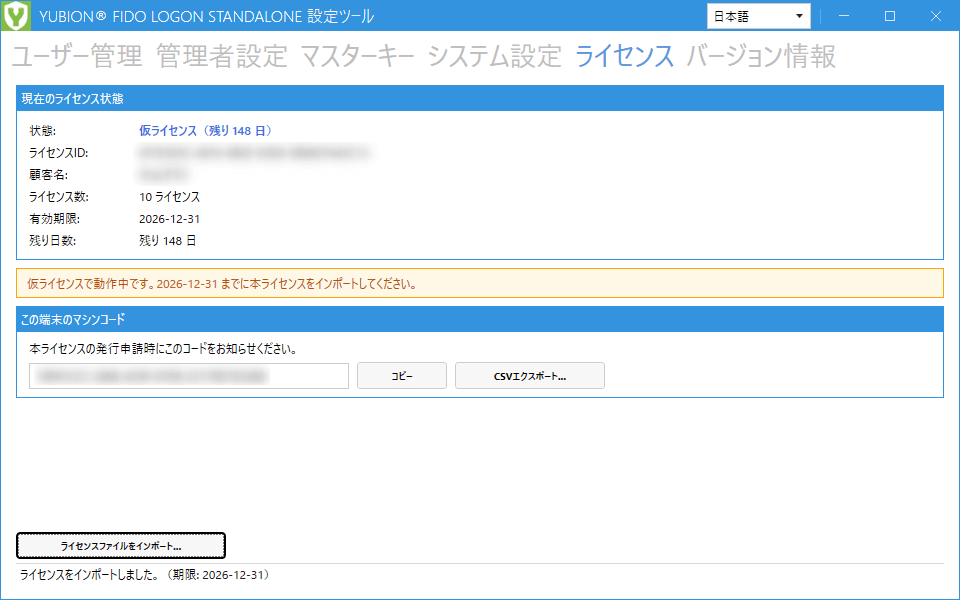Click the blurred ライセンスID value
This screenshot has height=600, width=960.
point(255,153)
